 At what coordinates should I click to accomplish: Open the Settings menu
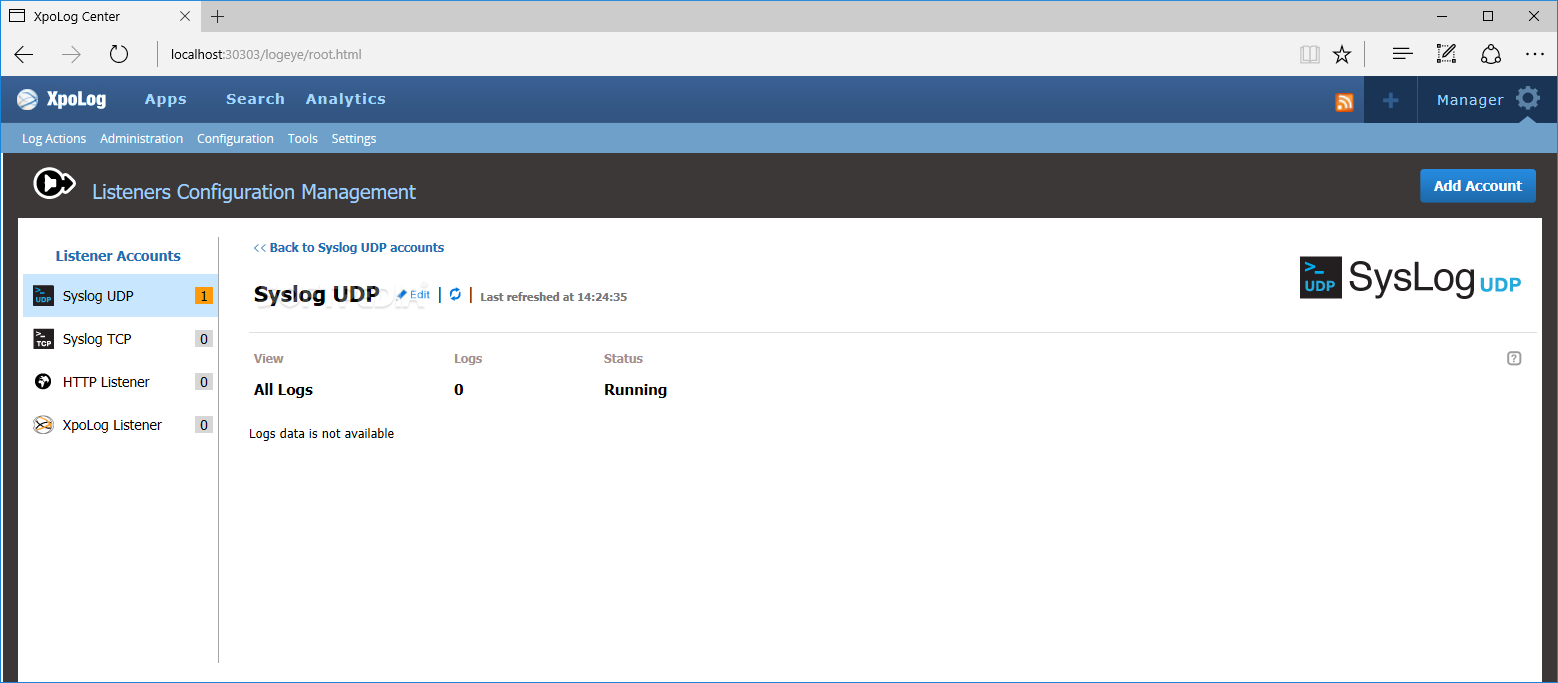[354, 139]
